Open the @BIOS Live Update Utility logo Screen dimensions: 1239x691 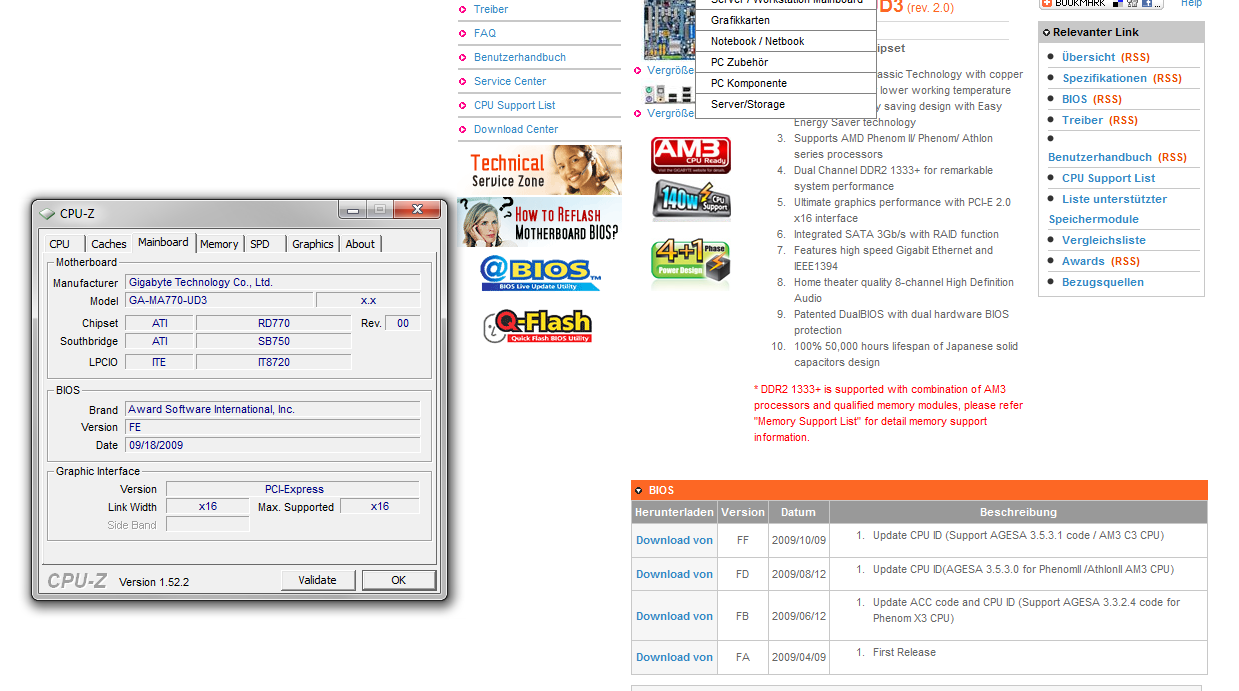[540, 273]
